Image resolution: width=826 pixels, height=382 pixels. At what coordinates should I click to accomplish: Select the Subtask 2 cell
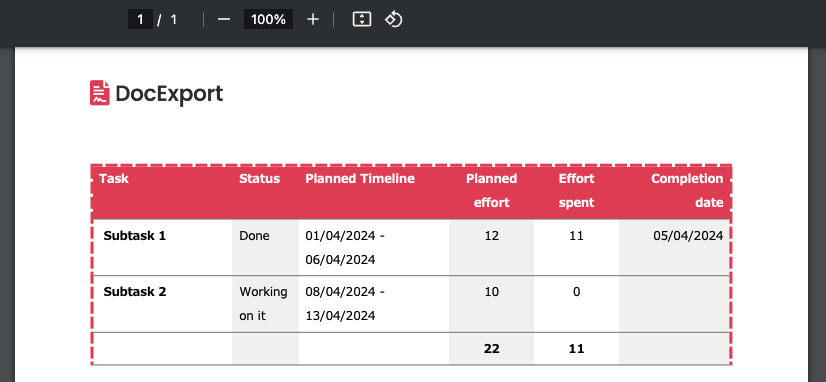(162, 303)
